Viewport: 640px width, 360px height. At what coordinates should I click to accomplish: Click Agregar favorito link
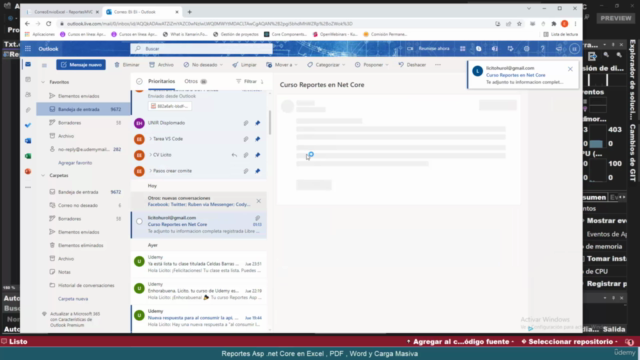tap(75, 163)
